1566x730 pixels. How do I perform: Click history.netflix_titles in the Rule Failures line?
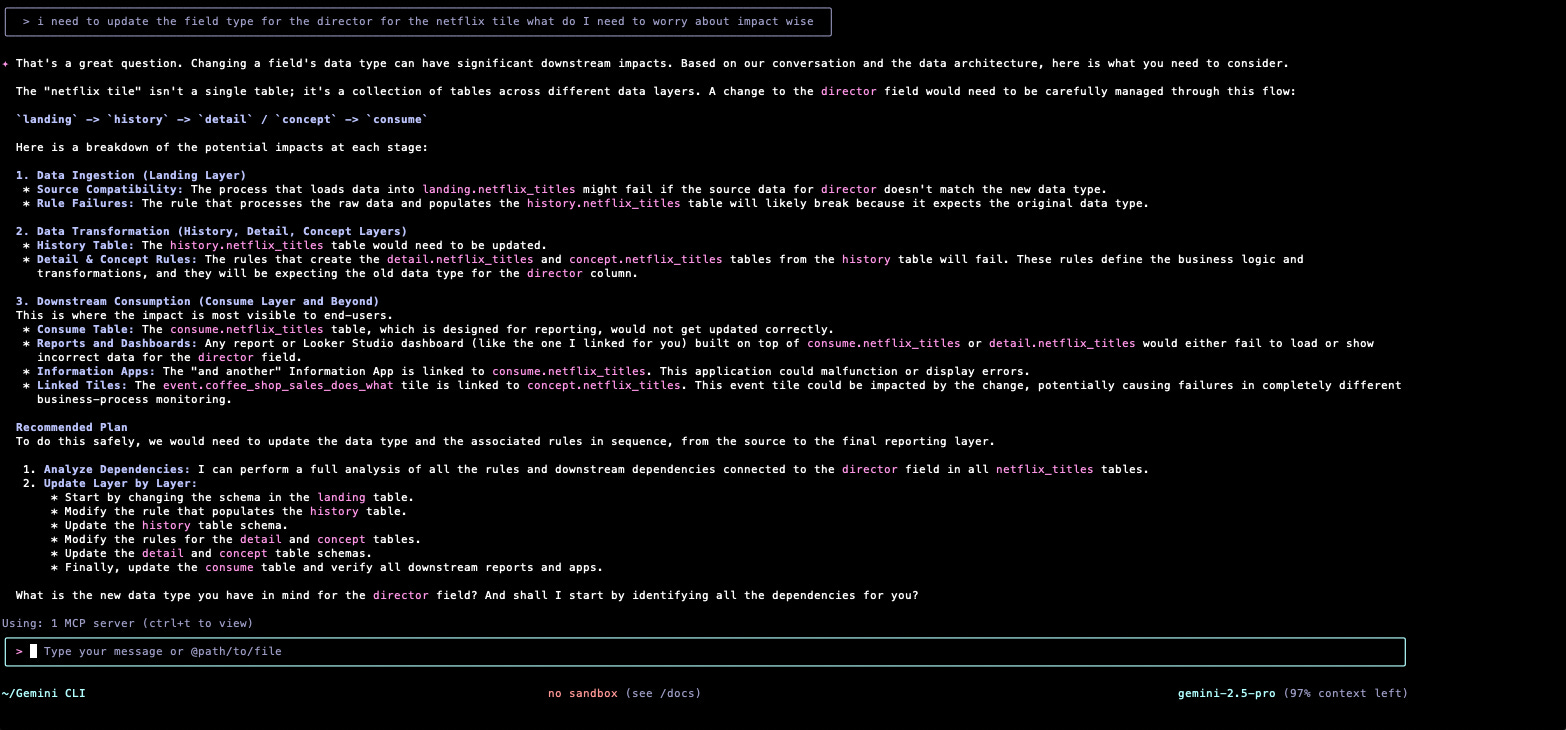coord(604,203)
